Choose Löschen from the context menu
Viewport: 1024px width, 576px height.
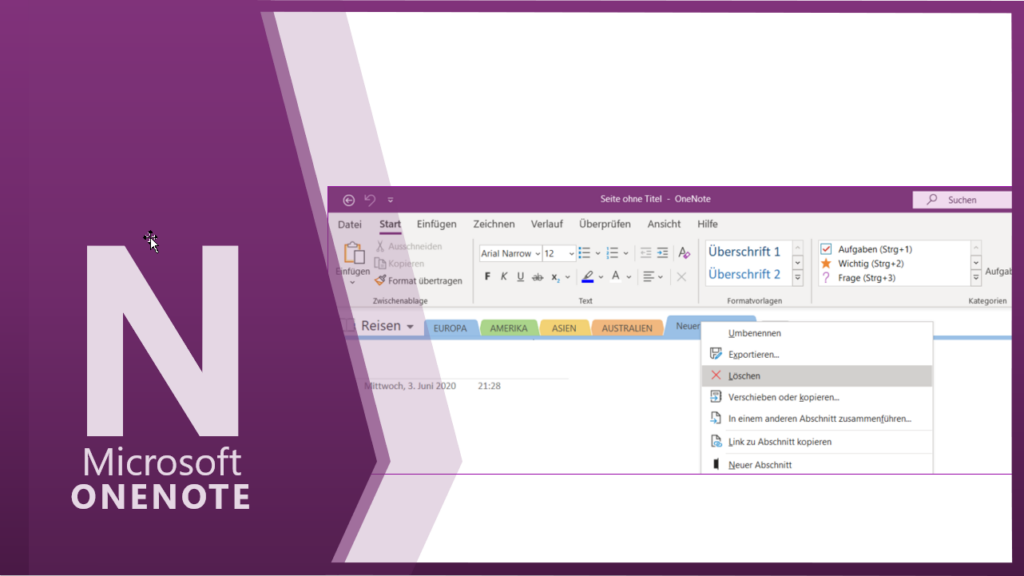[744, 376]
